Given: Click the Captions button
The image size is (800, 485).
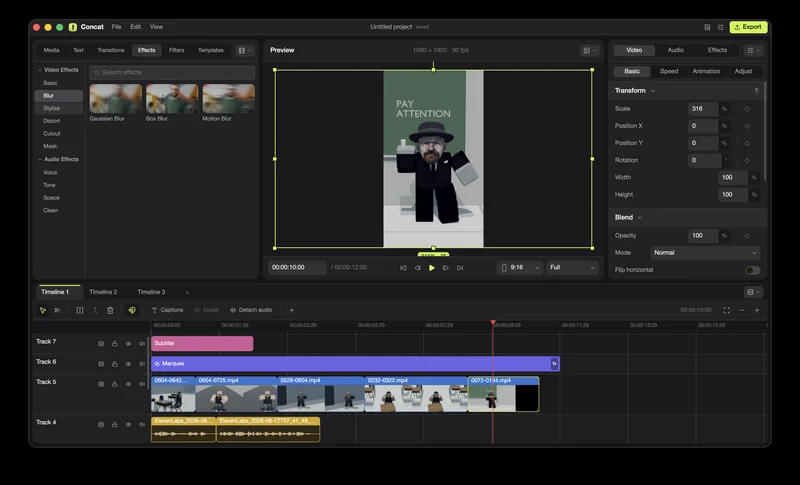Looking at the screenshot, I should click(x=167, y=310).
